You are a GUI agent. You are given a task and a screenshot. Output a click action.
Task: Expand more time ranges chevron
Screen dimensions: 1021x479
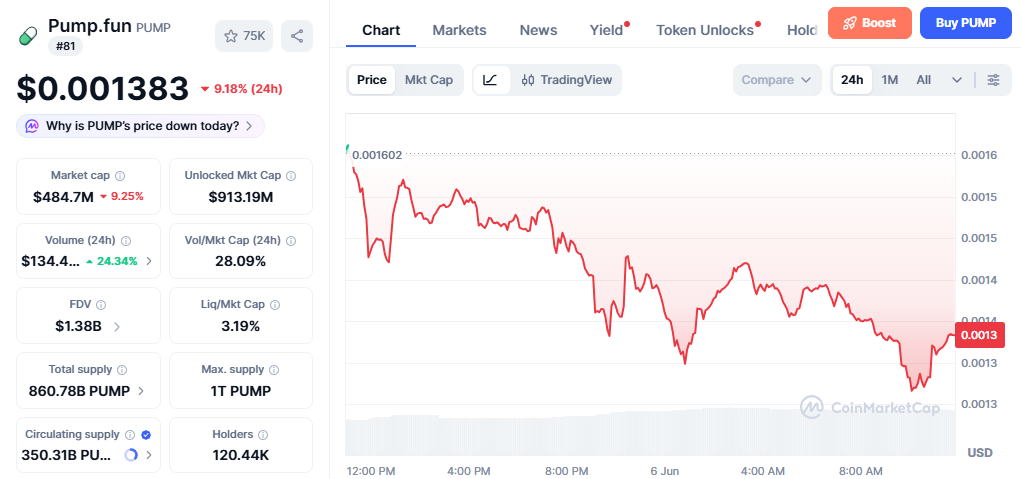click(957, 80)
